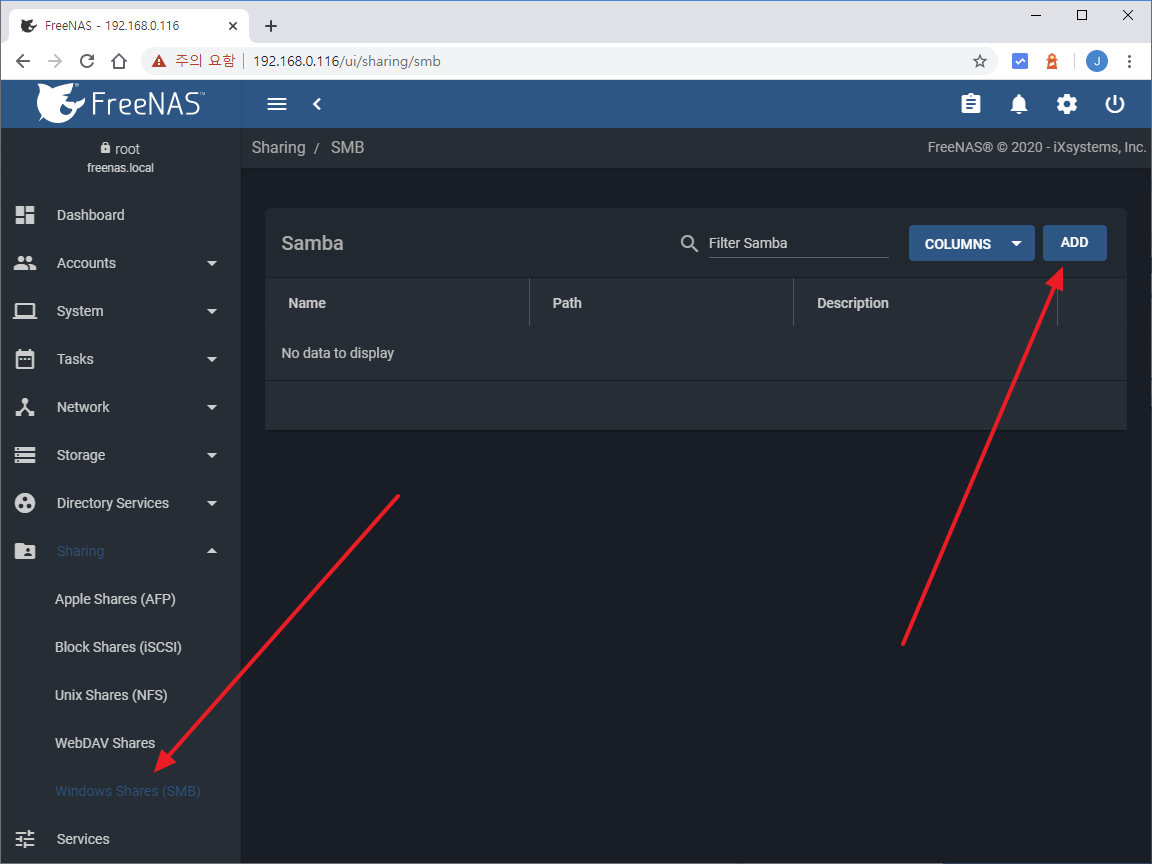This screenshot has width=1152, height=864.
Task: Expand the Storage menu arrow
Action: coord(212,456)
